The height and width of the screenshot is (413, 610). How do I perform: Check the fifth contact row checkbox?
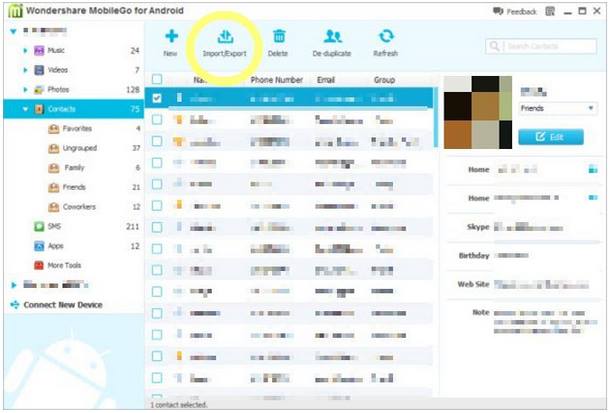157,184
